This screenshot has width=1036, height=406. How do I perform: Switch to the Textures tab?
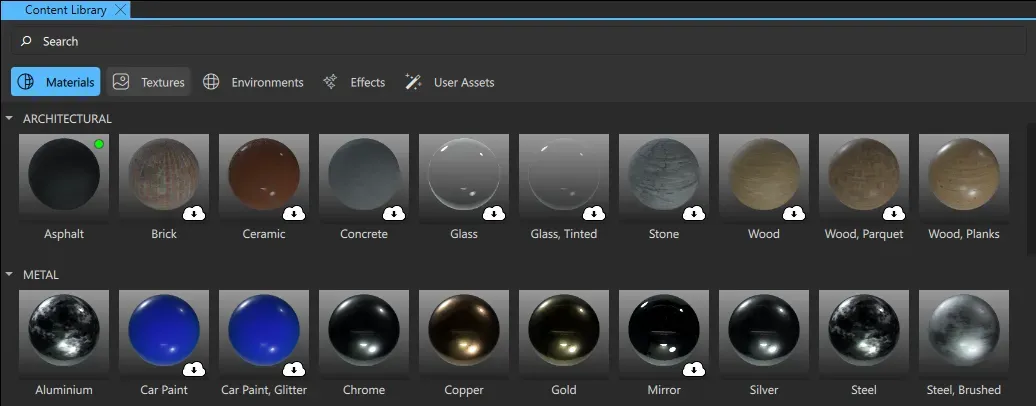pos(149,82)
